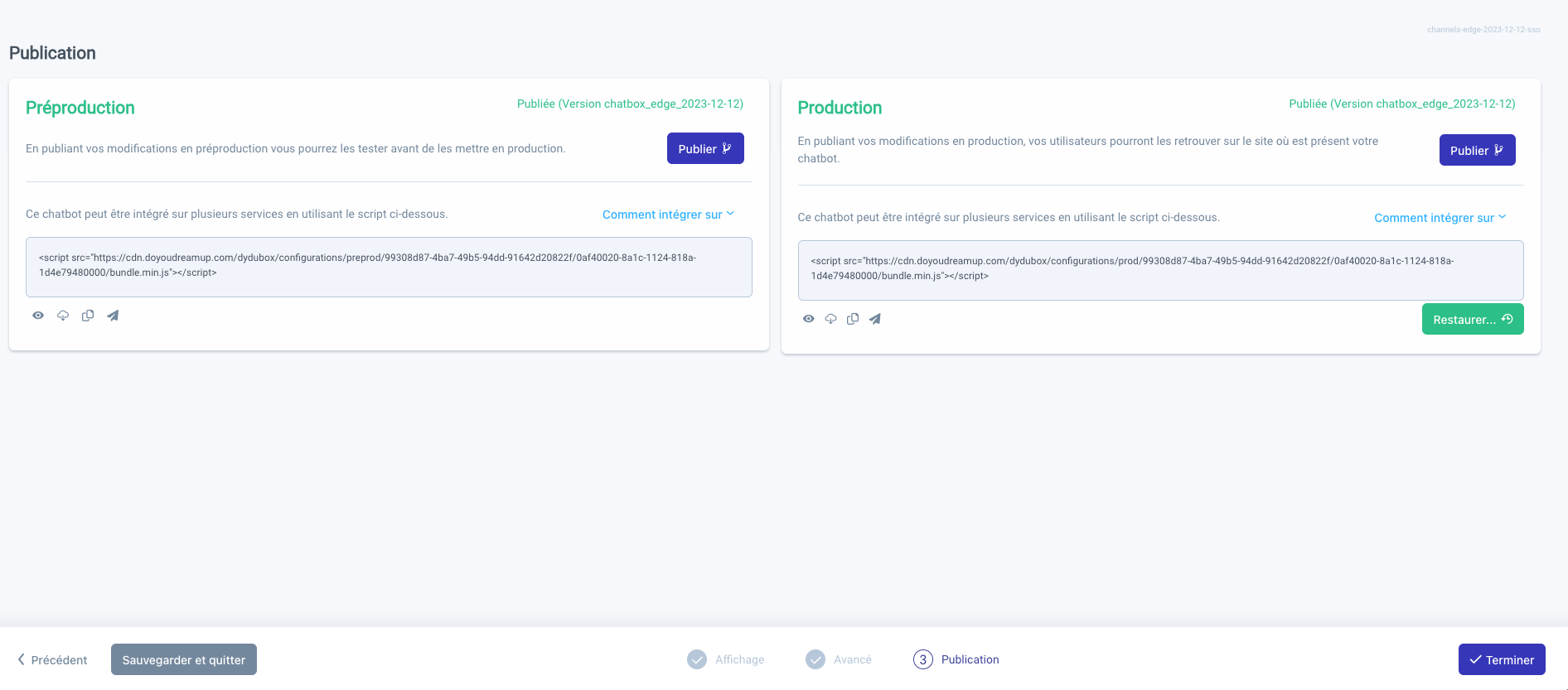
Task: Send the Production script with paper plane icon
Action: point(875,319)
